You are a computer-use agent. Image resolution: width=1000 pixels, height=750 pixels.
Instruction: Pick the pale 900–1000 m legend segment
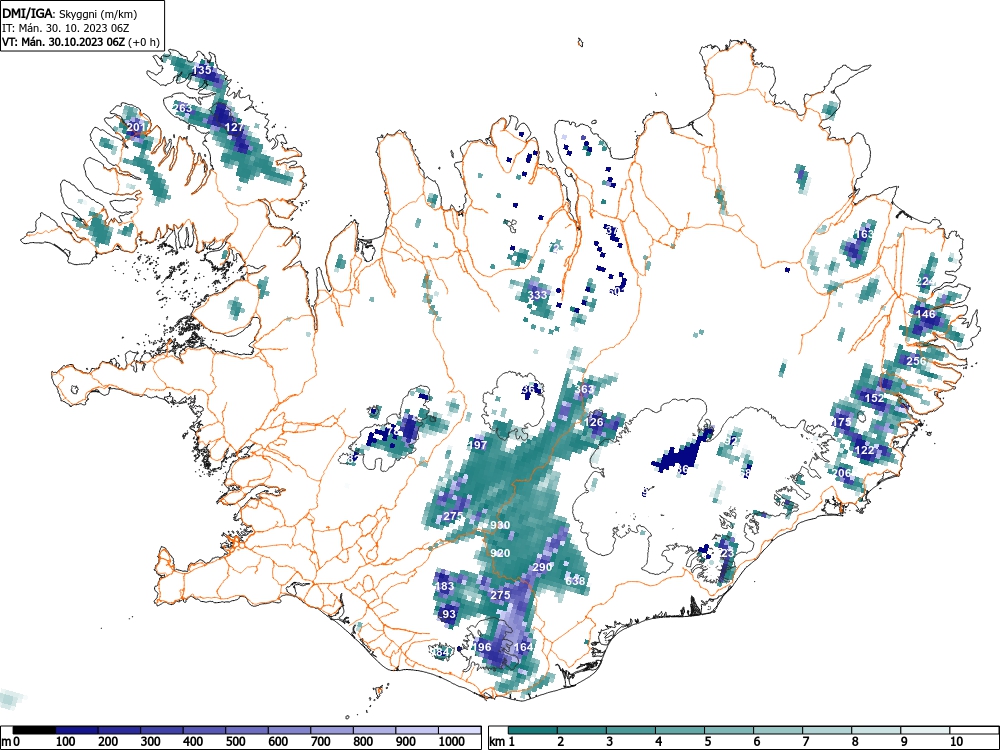[x=417, y=730]
